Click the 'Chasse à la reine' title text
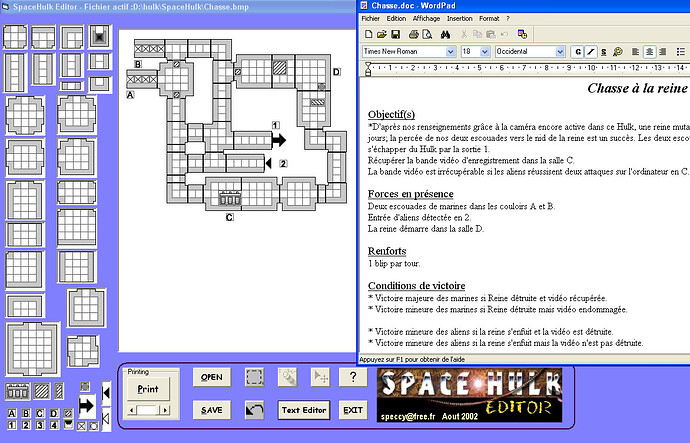Image resolution: width=690 pixels, height=443 pixels. point(637,88)
